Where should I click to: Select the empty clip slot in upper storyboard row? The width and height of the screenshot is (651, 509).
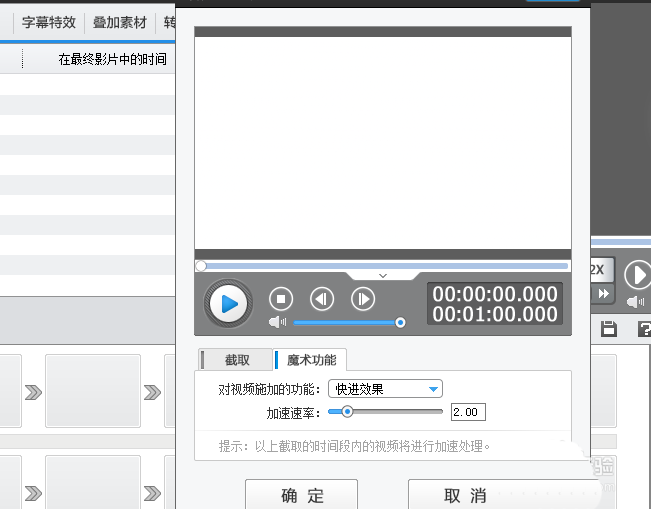pyautogui.click(x=93, y=391)
